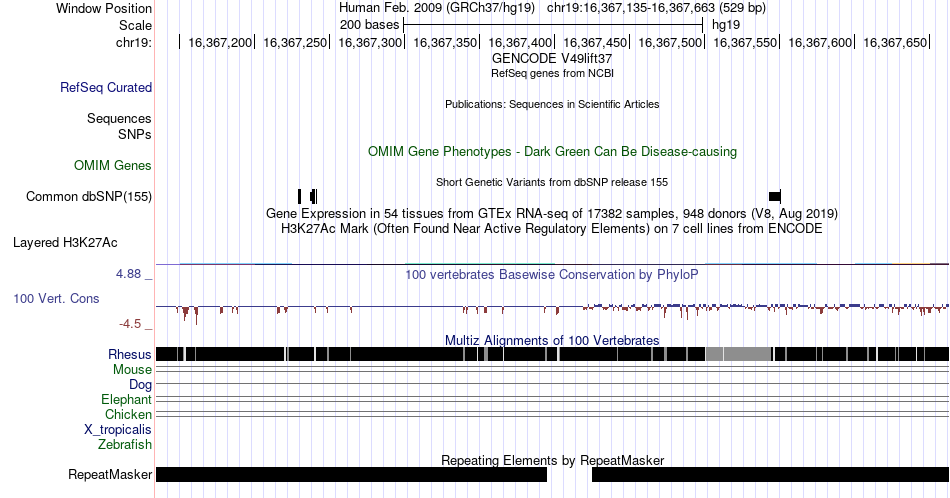Click 100 vertebrates Basewise Conservation by PhyloP title

[552, 274]
